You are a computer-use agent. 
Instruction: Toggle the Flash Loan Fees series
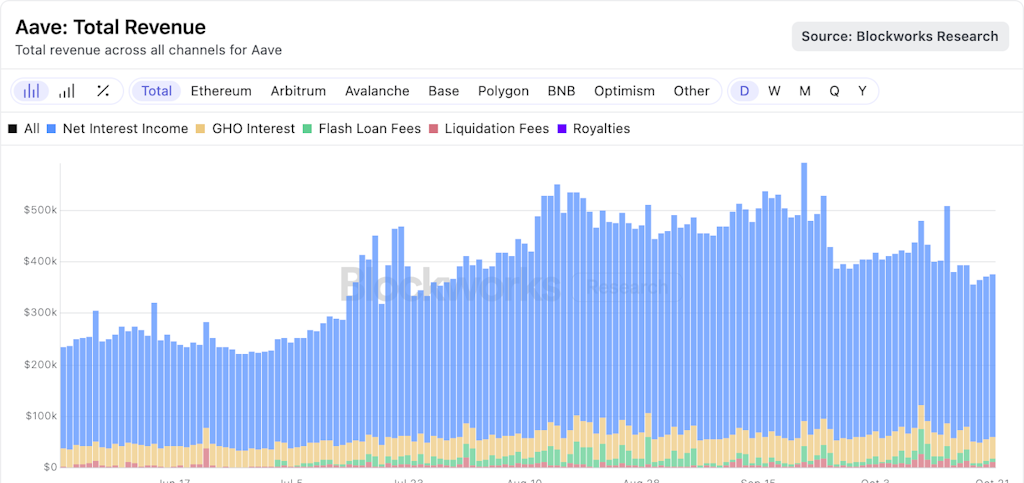pyautogui.click(x=362, y=129)
